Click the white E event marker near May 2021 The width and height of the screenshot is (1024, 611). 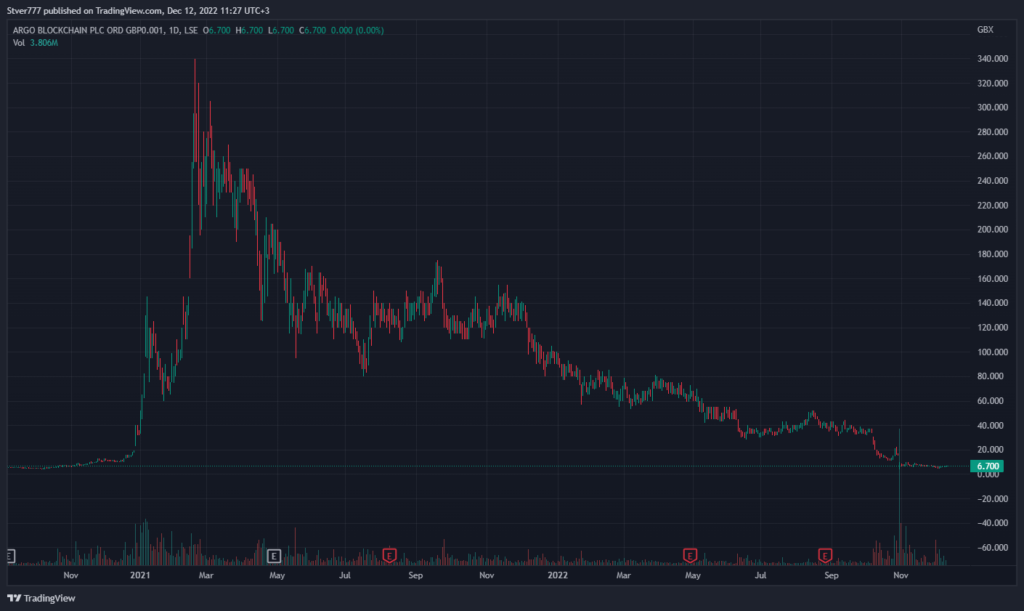[x=275, y=554]
